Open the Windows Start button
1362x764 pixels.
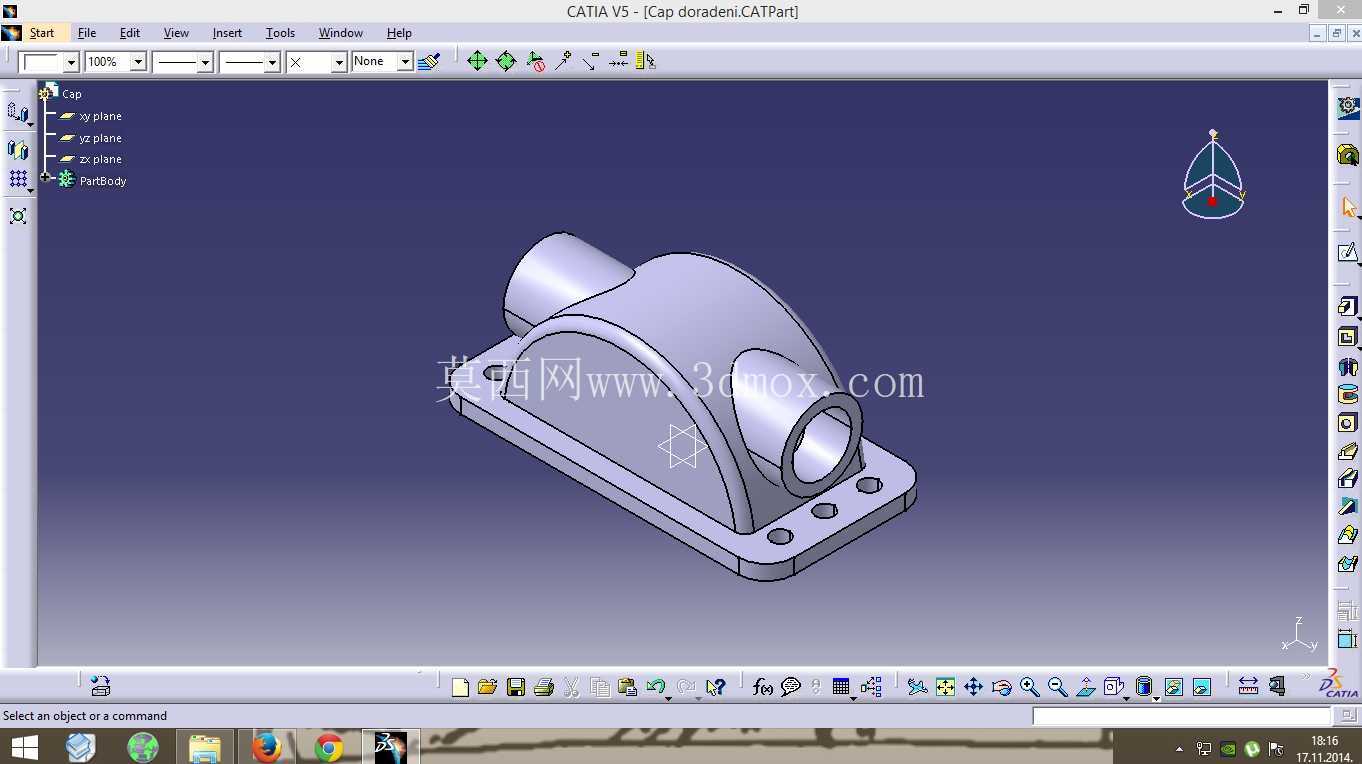coord(24,747)
